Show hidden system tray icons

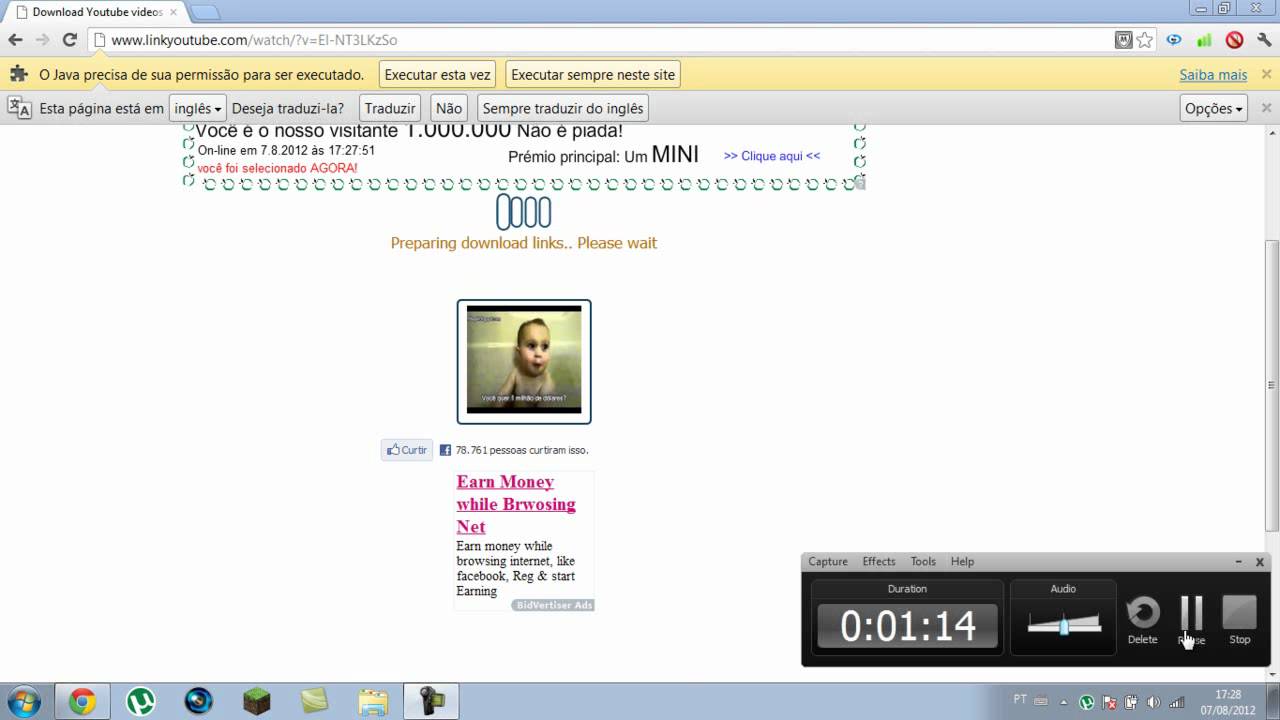[1063, 702]
